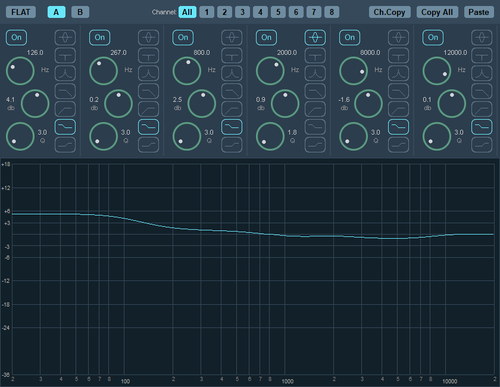Show All channels
The image size is (500, 387).
click(x=187, y=12)
